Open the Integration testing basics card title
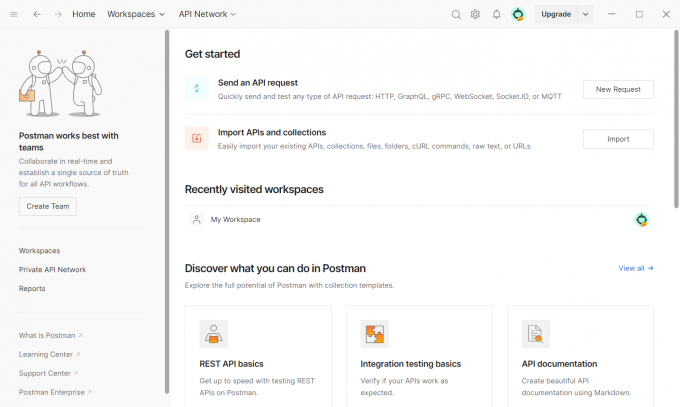Screen dimensions: 680x407 point(410,364)
